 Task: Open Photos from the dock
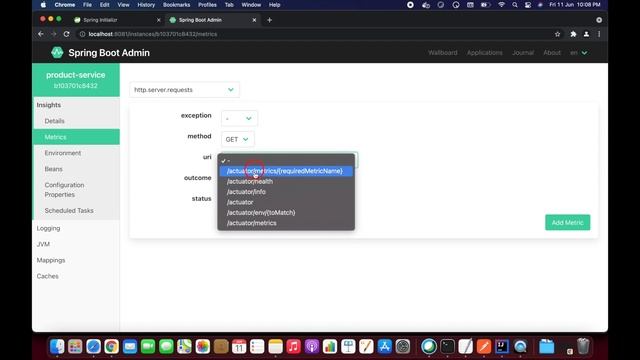coord(202,347)
